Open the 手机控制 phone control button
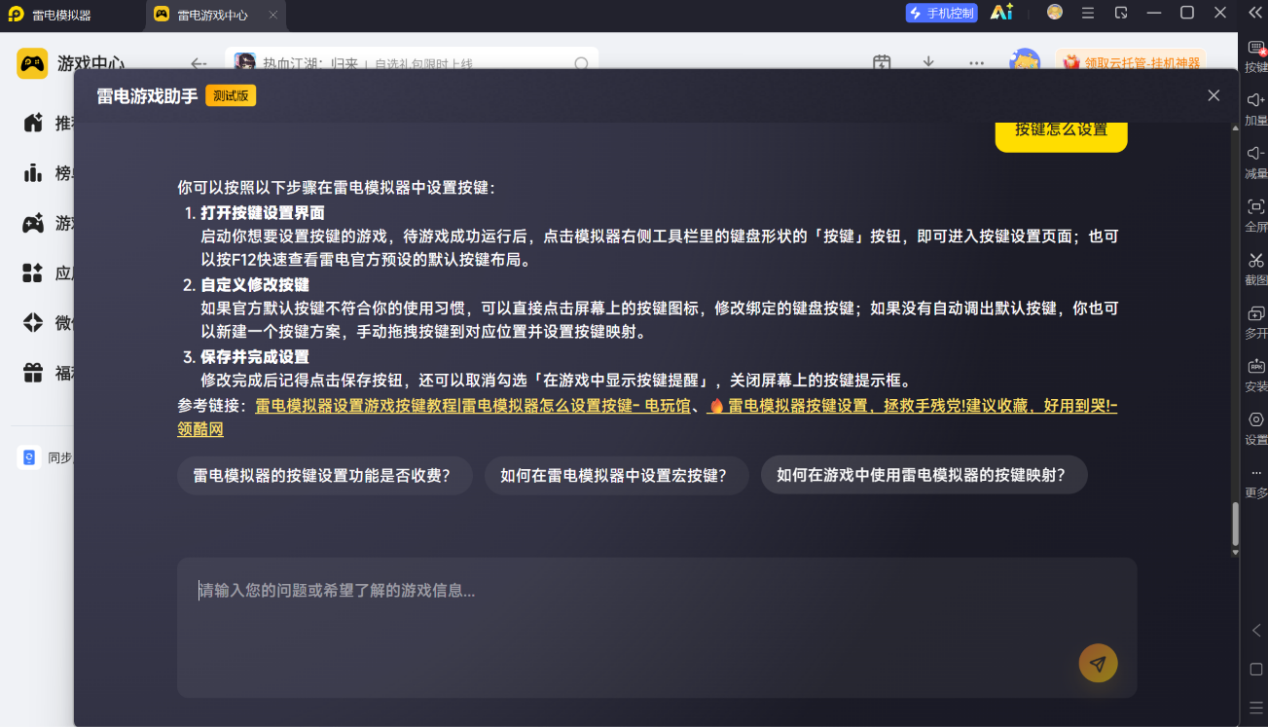Screen dimensions: 1268x727 941,13
